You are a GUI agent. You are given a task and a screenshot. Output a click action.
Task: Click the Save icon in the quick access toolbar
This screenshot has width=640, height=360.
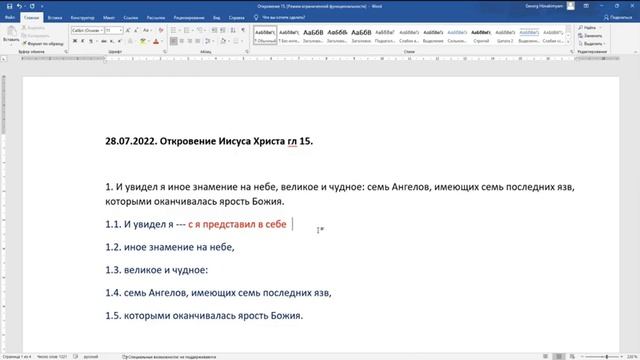(x=9, y=6)
